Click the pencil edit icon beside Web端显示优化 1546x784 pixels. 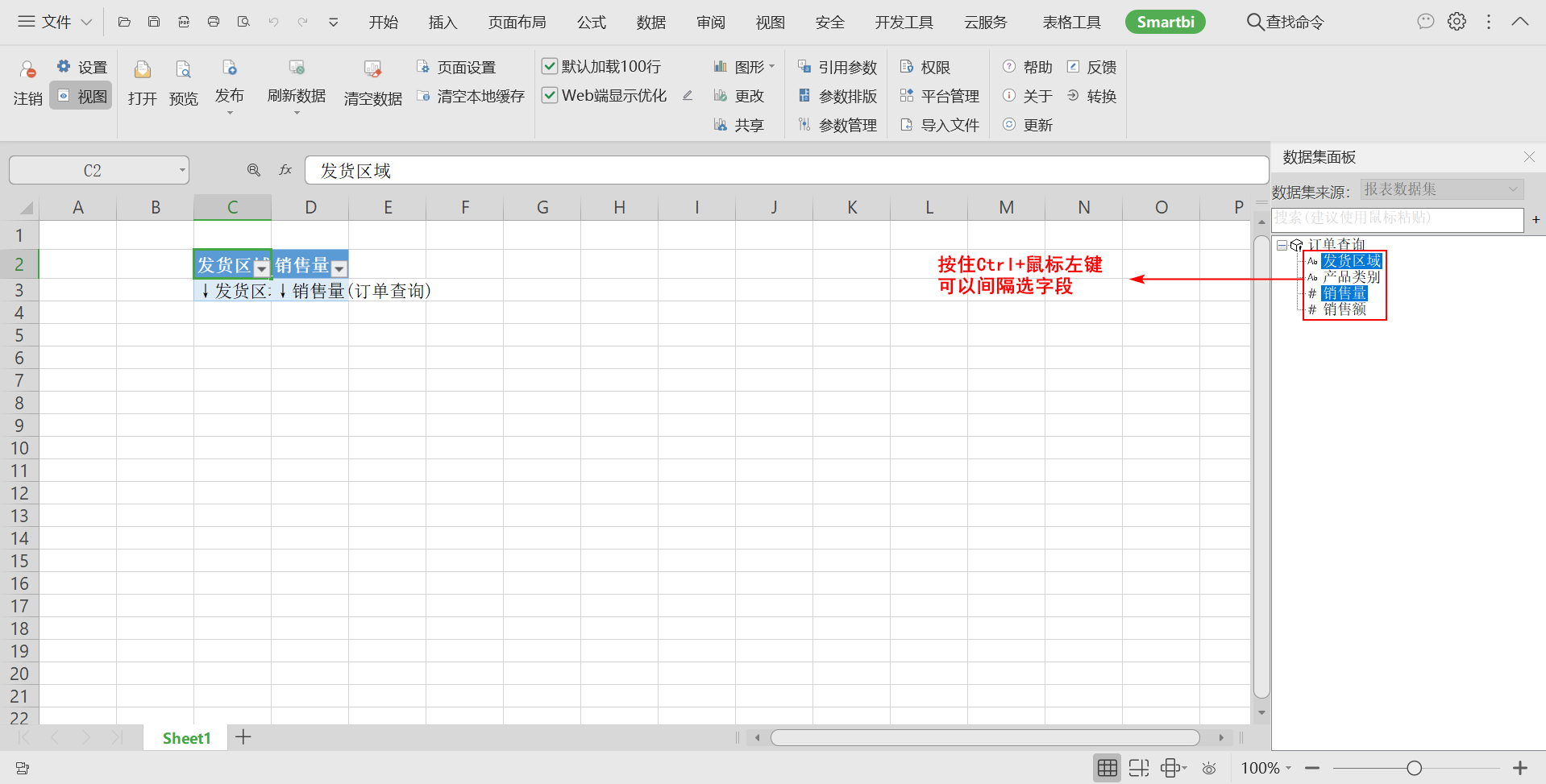[688, 95]
